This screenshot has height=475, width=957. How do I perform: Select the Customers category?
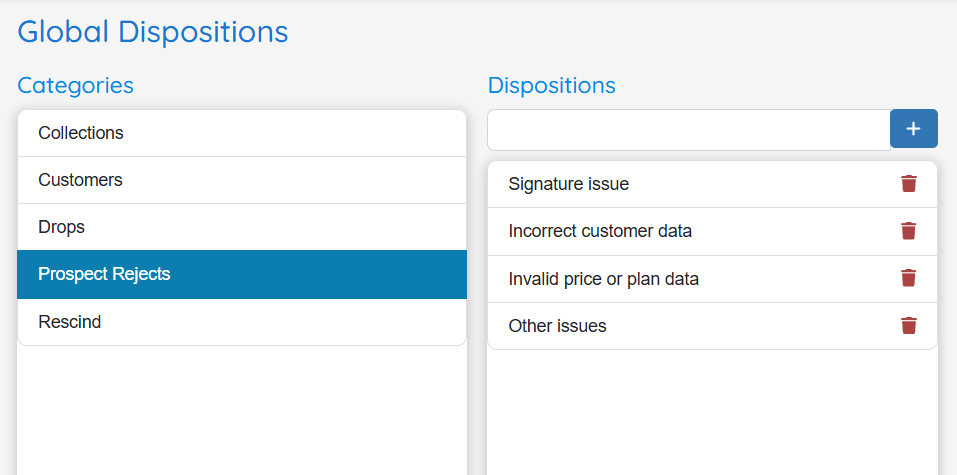[242, 180]
